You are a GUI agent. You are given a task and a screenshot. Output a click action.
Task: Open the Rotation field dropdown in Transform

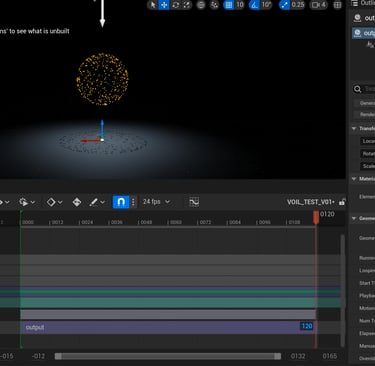click(x=368, y=154)
